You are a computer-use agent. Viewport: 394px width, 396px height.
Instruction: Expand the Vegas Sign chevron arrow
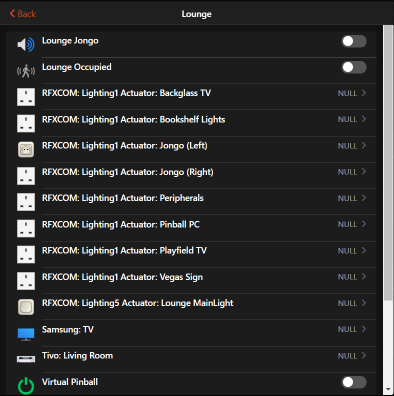pyautogui.click(x=364, y=276)
